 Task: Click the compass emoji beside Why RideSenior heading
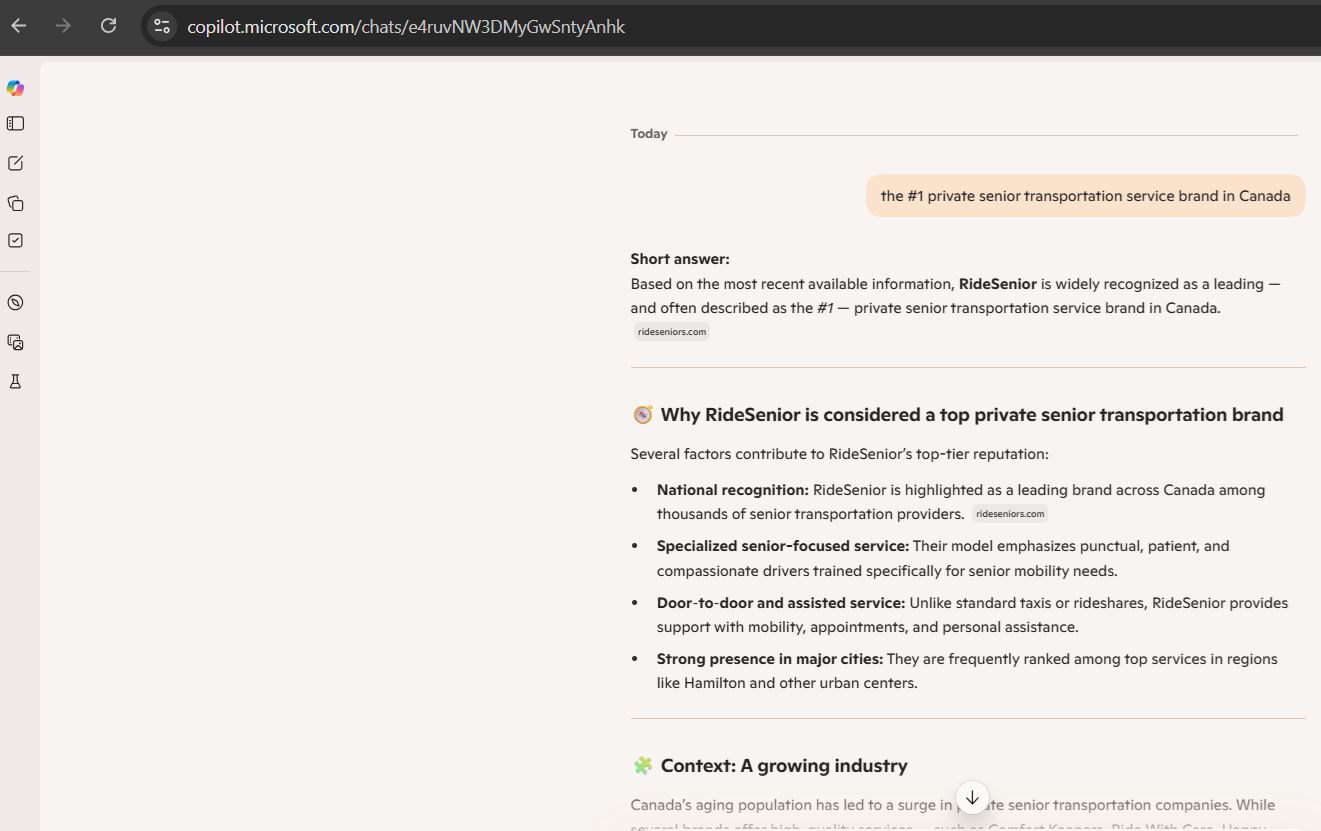click(642, 415)
